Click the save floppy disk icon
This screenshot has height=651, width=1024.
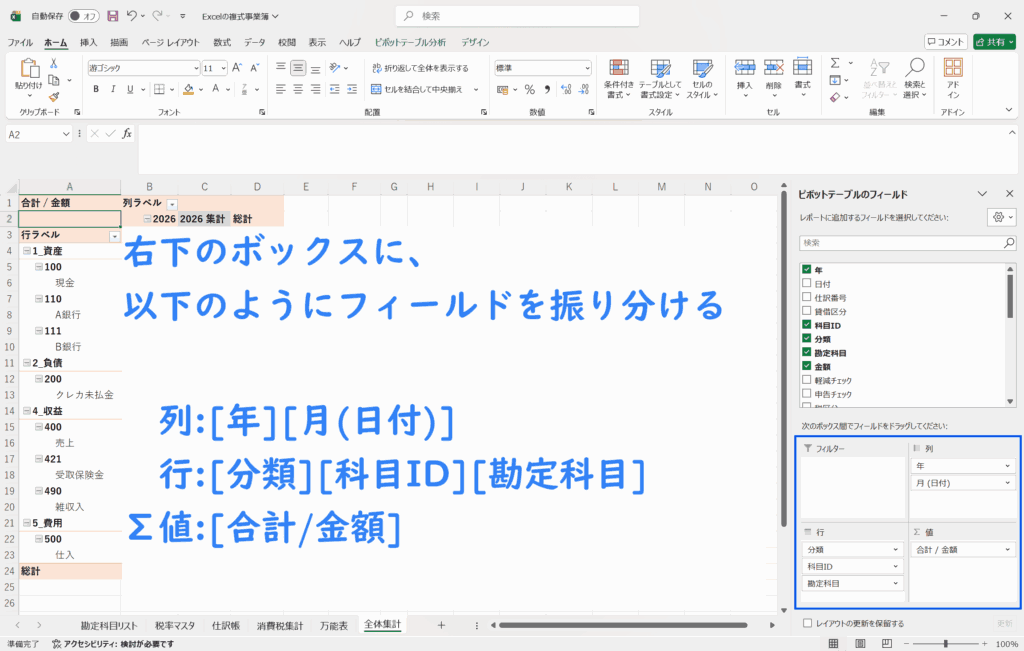[112, 16]
